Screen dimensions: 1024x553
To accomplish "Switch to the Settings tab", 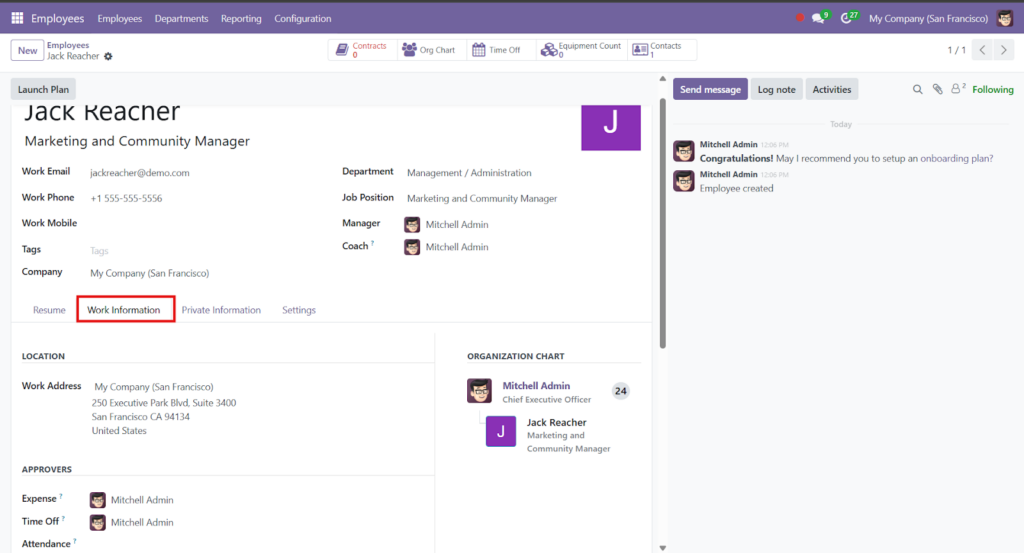I will [x=298, y=310].
